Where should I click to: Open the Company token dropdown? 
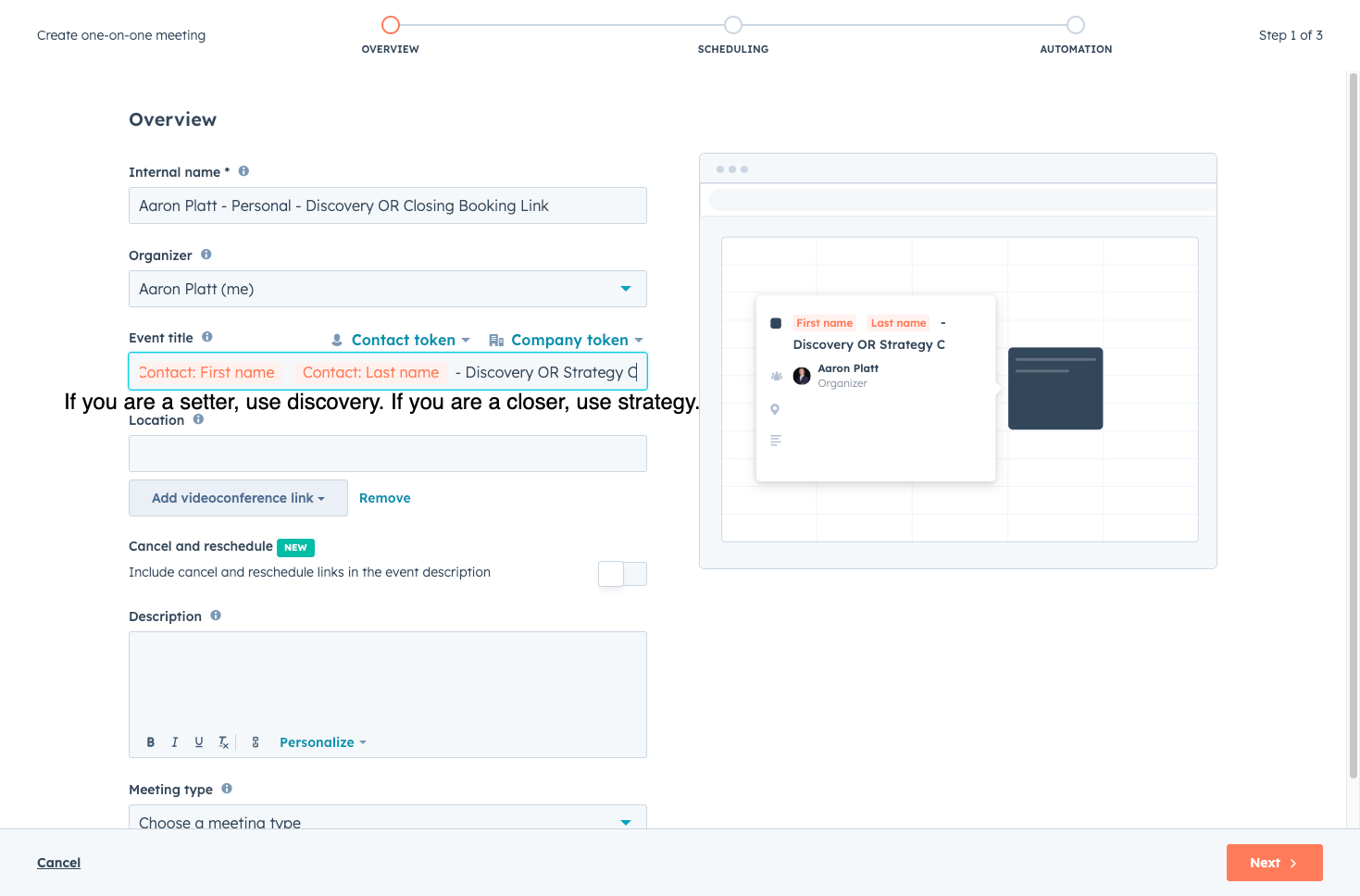coord(566,340)
